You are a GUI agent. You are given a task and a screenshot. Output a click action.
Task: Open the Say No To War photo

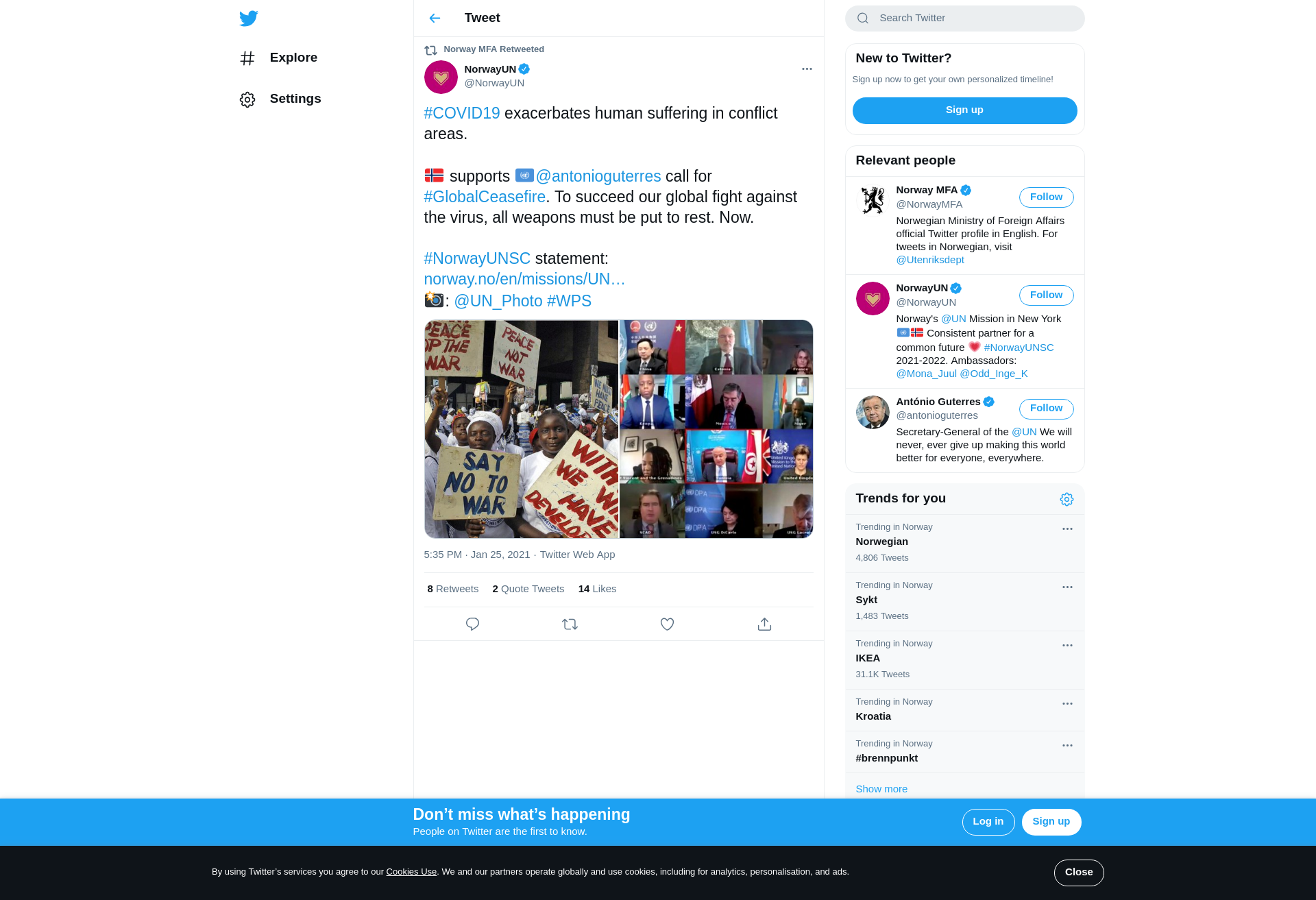pyautogui.click(x=522, y=429)
